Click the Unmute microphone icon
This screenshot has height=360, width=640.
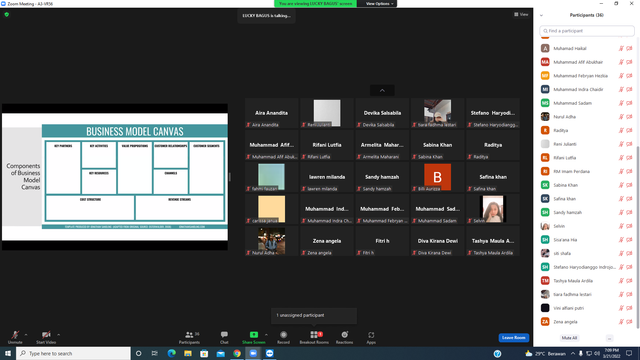15,335
